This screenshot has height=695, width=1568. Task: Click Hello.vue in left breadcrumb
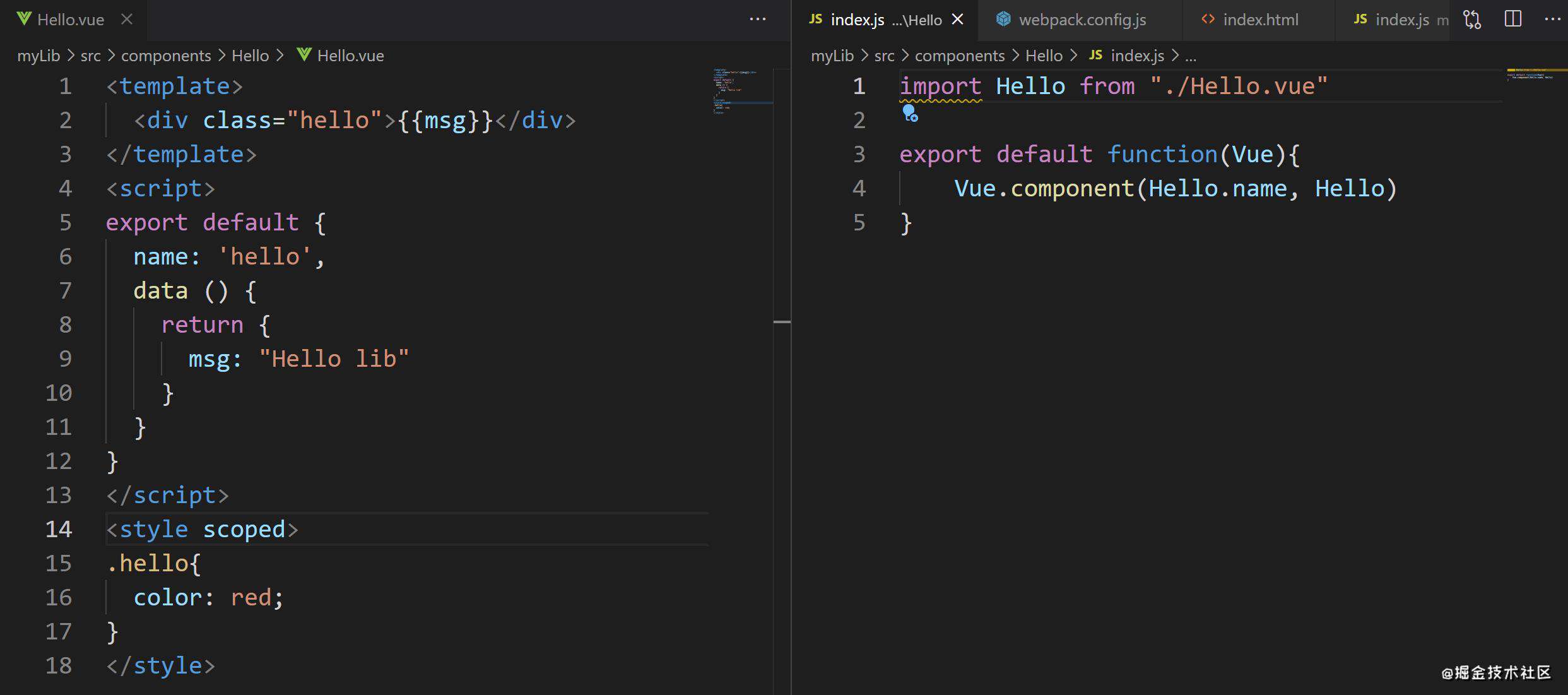(350, 56)
